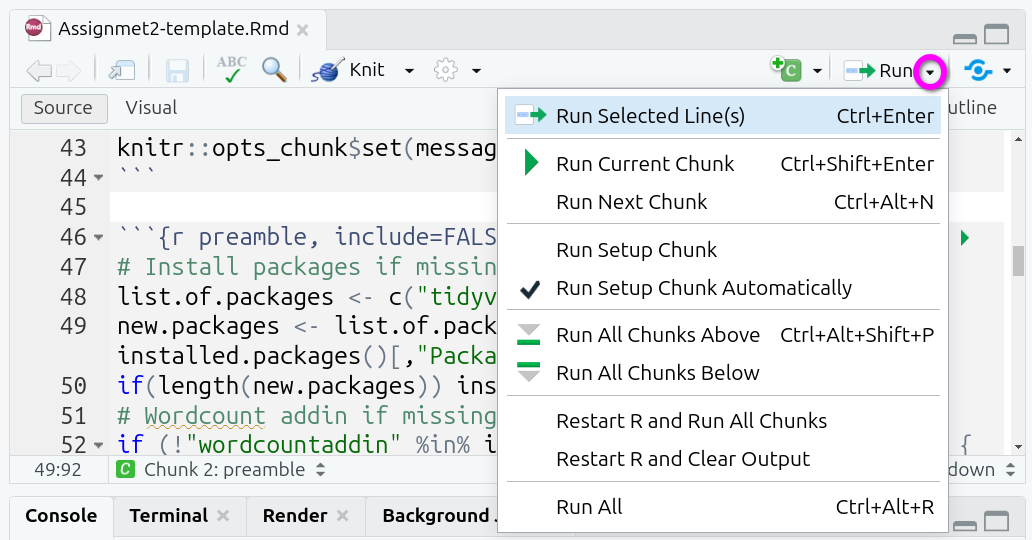Click the back navigation arrow icon

tap(39, 70)
